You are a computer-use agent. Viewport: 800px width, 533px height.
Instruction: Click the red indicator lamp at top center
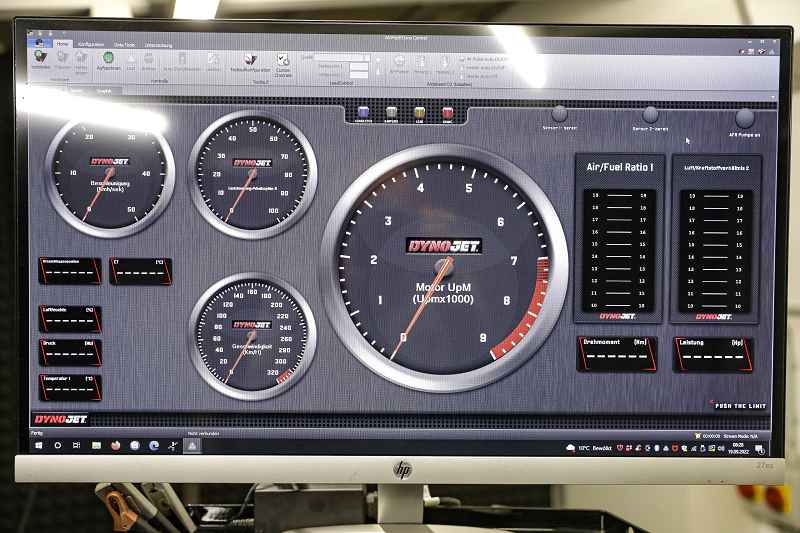click(x=447, y=113)
